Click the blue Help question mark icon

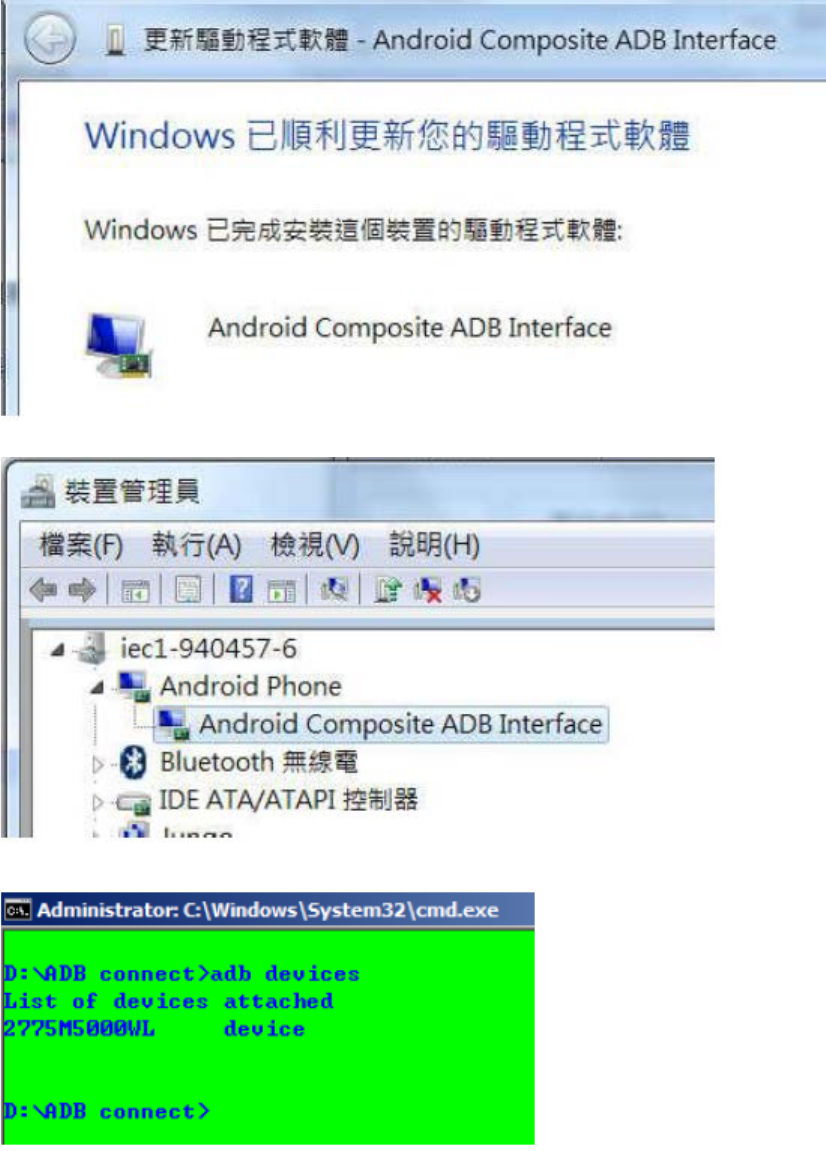click(x=241, y=589)
